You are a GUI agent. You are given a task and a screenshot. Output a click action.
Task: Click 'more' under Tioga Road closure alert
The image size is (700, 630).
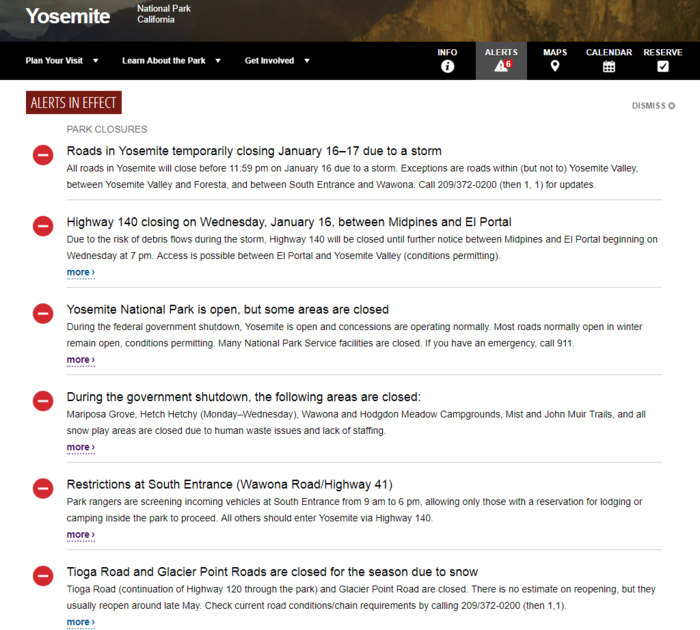(80, 622)
